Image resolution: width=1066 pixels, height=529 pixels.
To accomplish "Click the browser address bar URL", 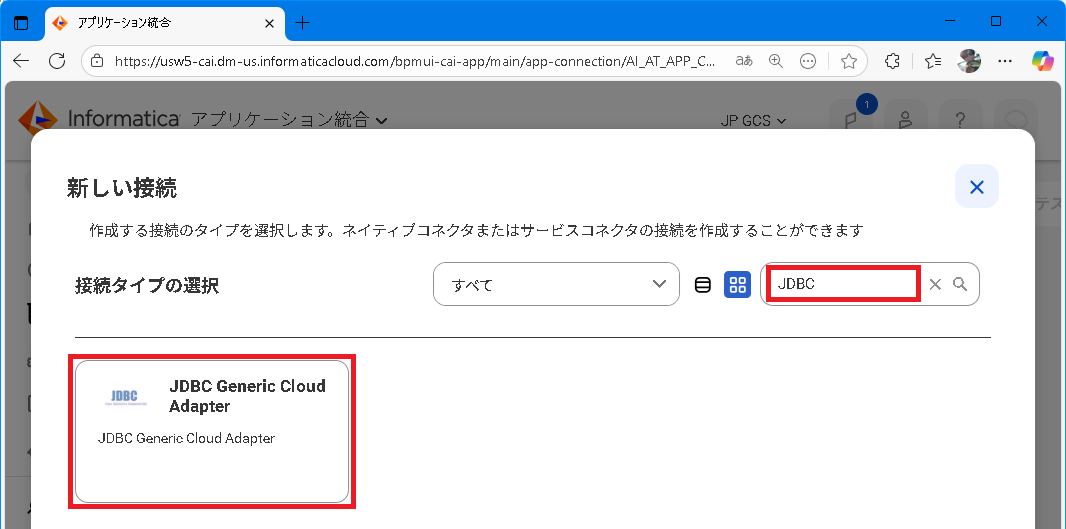I will pyautogui.click(x=415, y=61).
